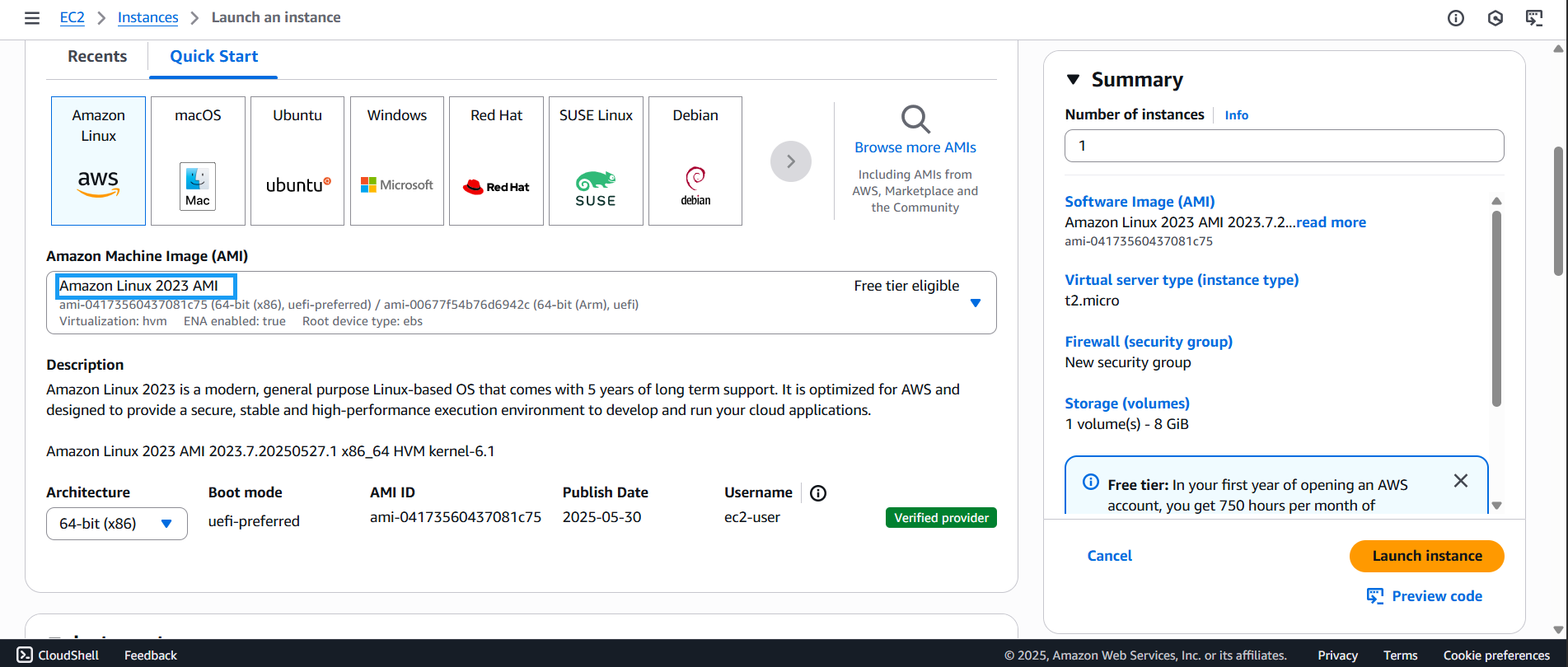Open the hexagon settings icon in top bar
The height and width of the screenshot is (667, 1568).
1495,18
